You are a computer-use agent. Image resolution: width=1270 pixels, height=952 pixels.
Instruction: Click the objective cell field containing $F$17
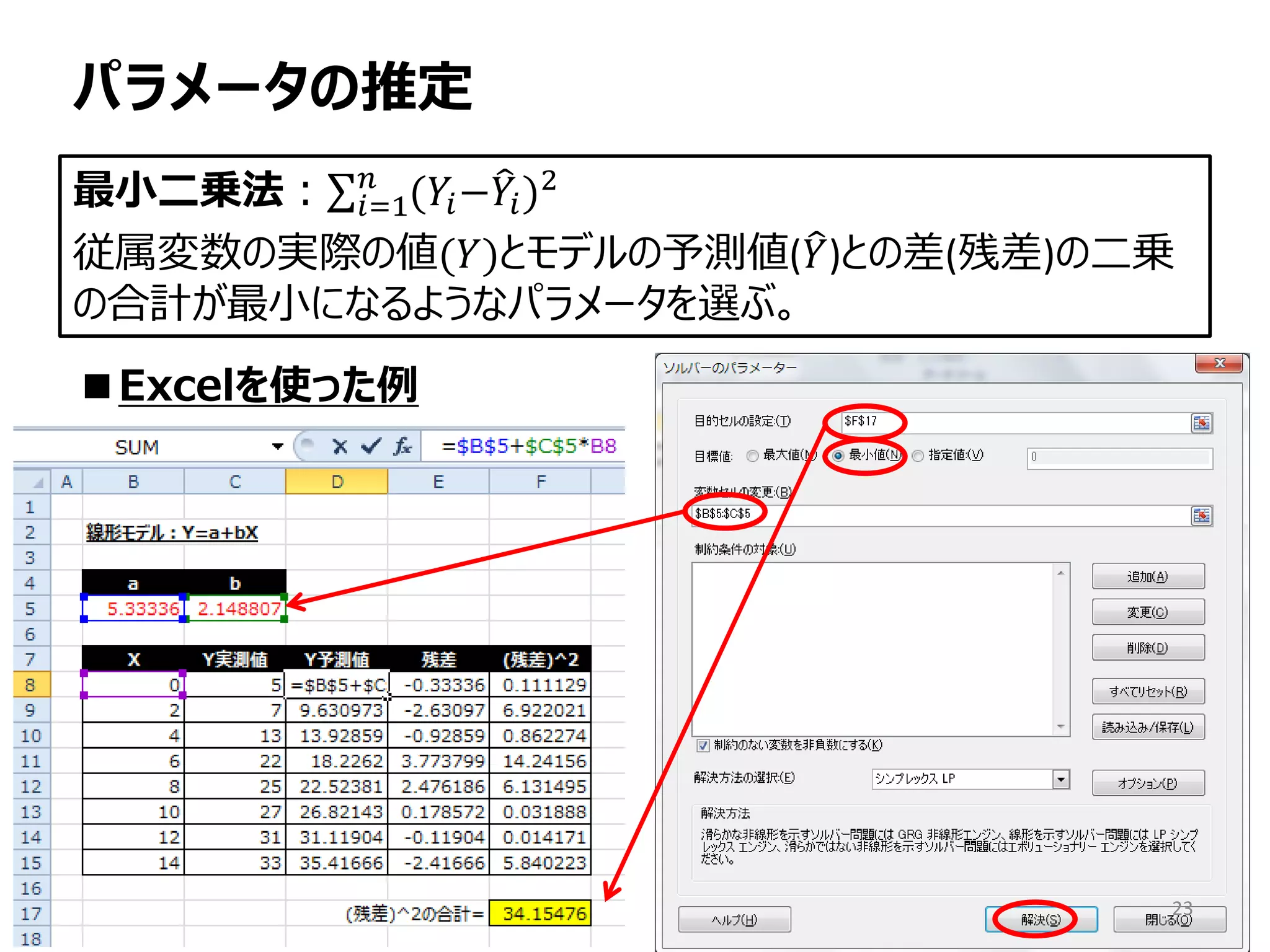point(1015,423)
